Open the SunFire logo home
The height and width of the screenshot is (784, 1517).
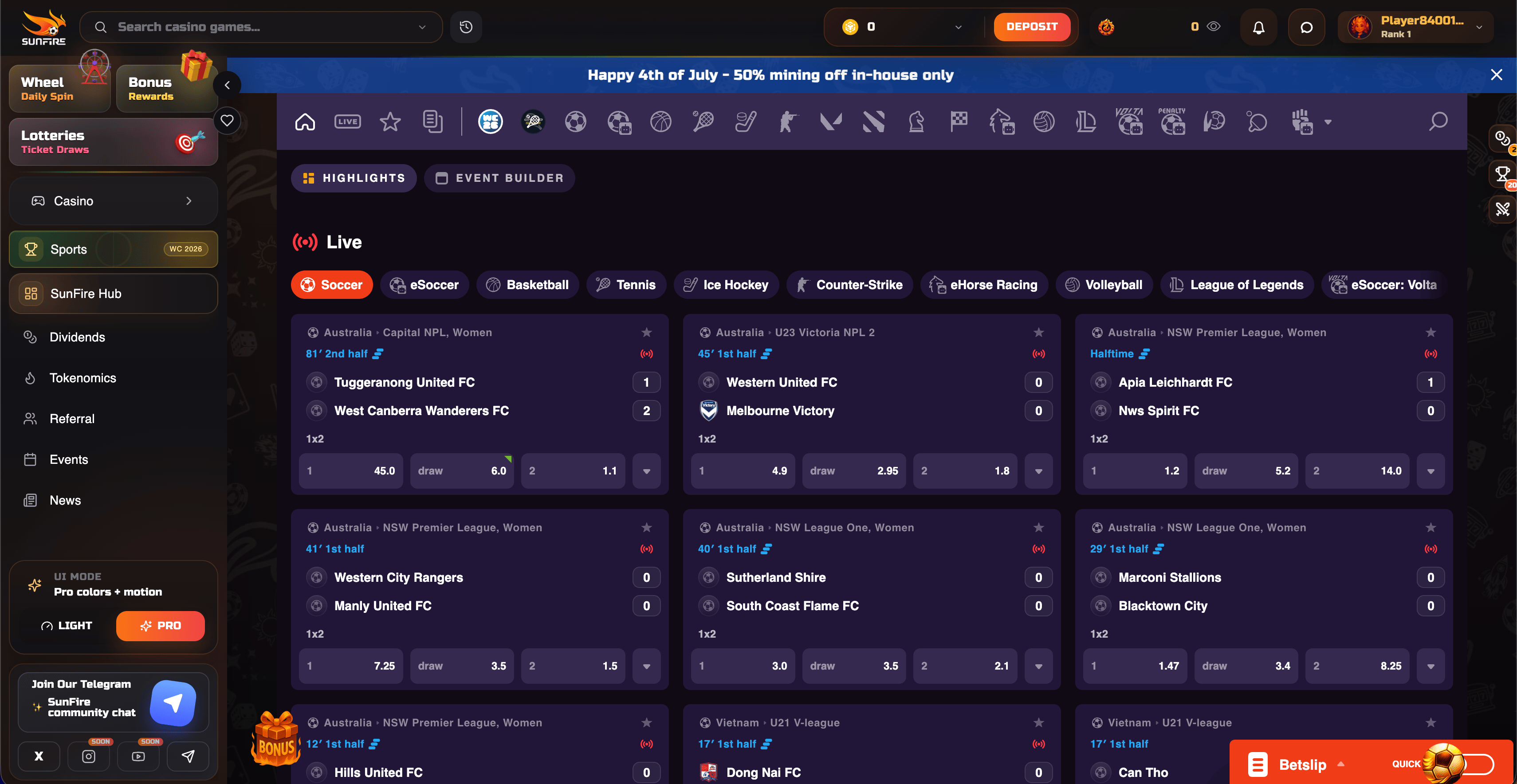(x=43, y=27)
